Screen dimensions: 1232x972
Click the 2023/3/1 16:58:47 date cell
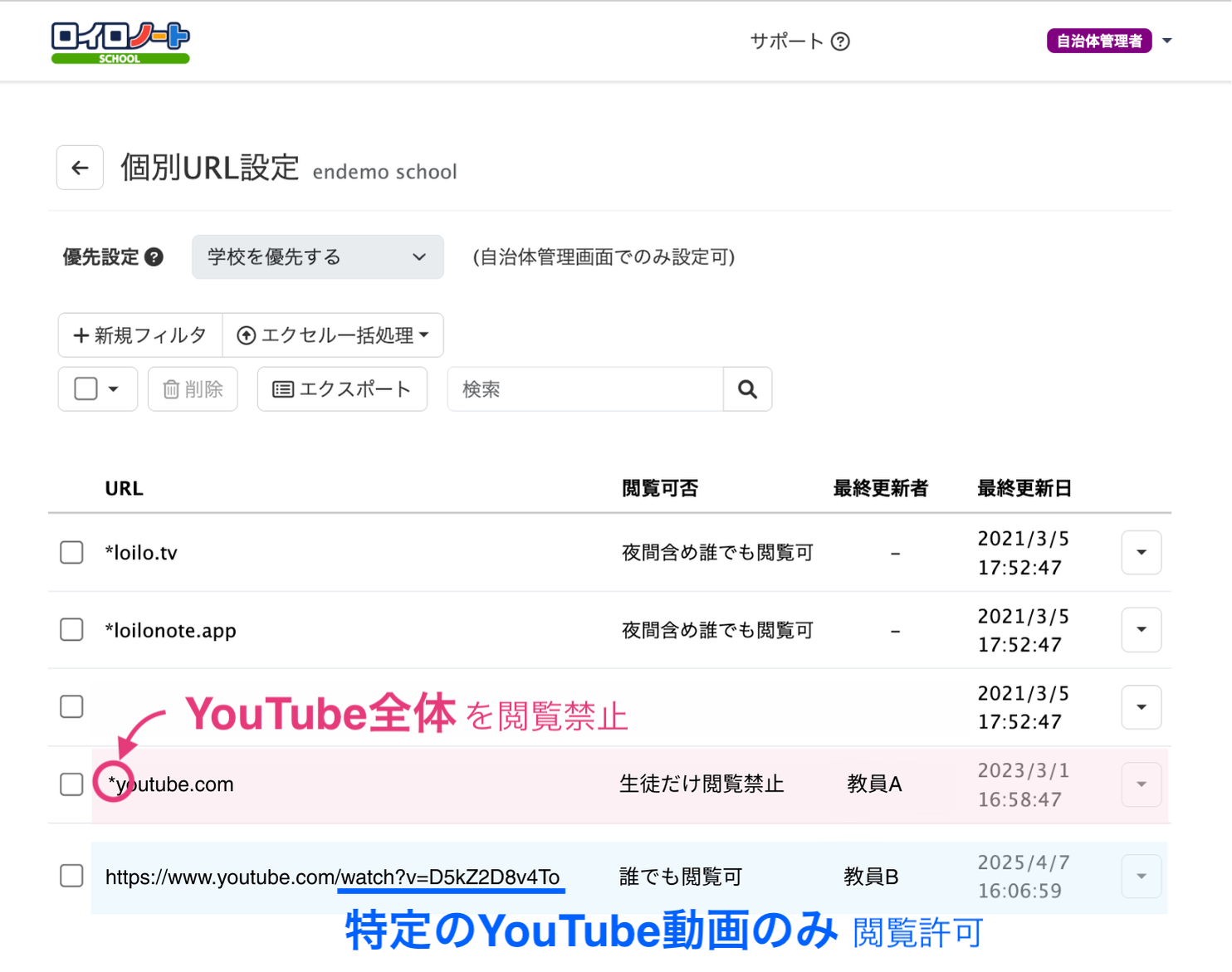point(1024,785)
